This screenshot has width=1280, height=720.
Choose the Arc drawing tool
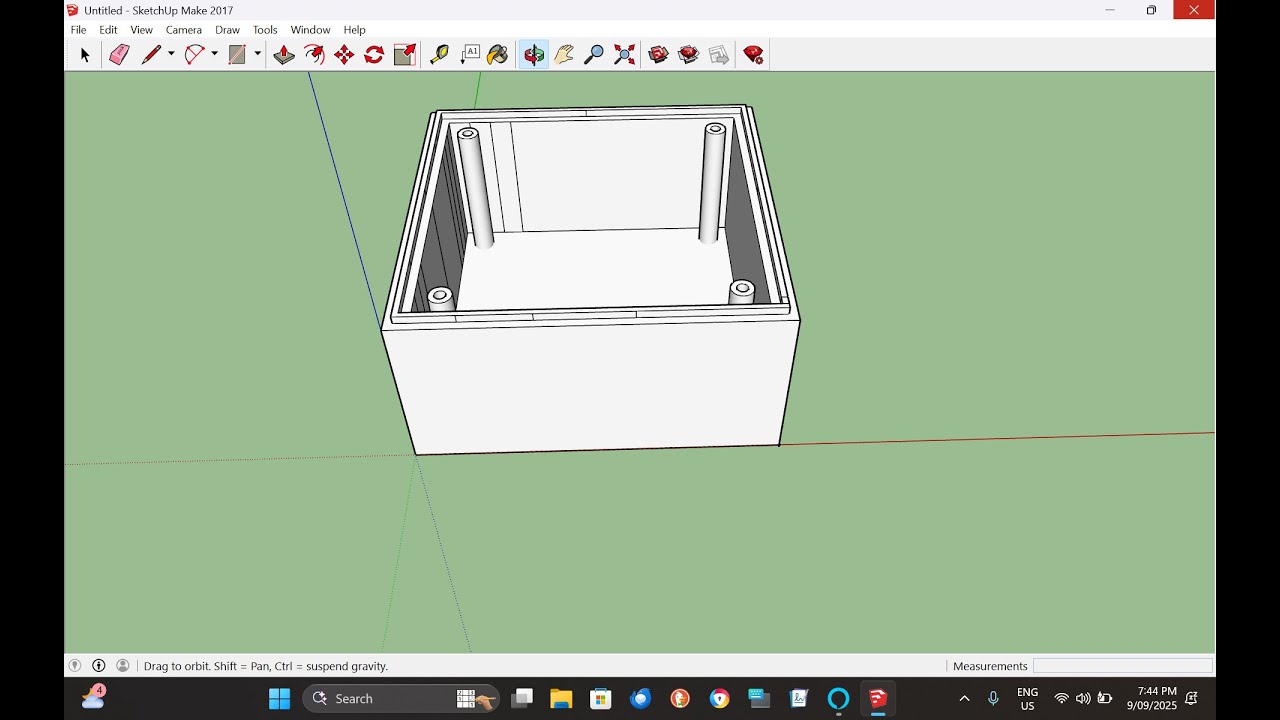(194, 55)
